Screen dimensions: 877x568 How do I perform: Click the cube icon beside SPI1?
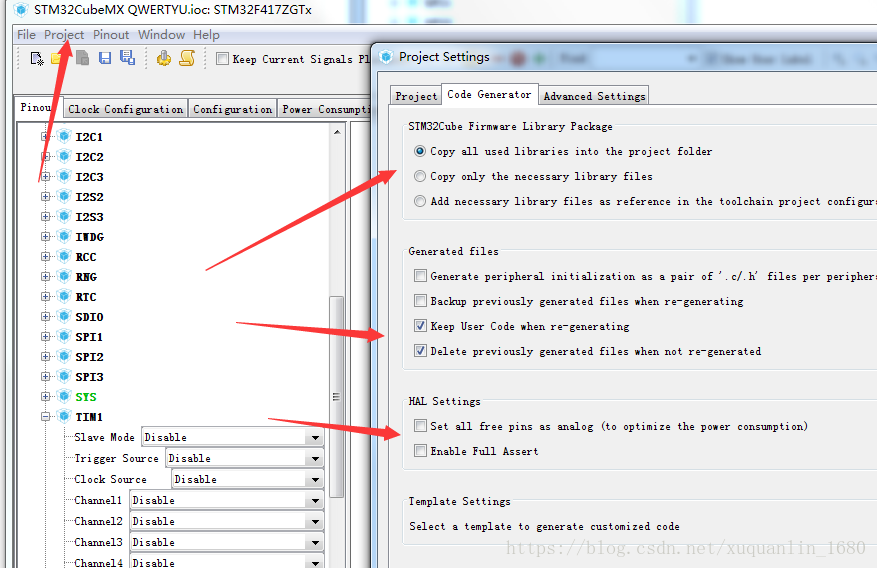[x=64, y=337]
